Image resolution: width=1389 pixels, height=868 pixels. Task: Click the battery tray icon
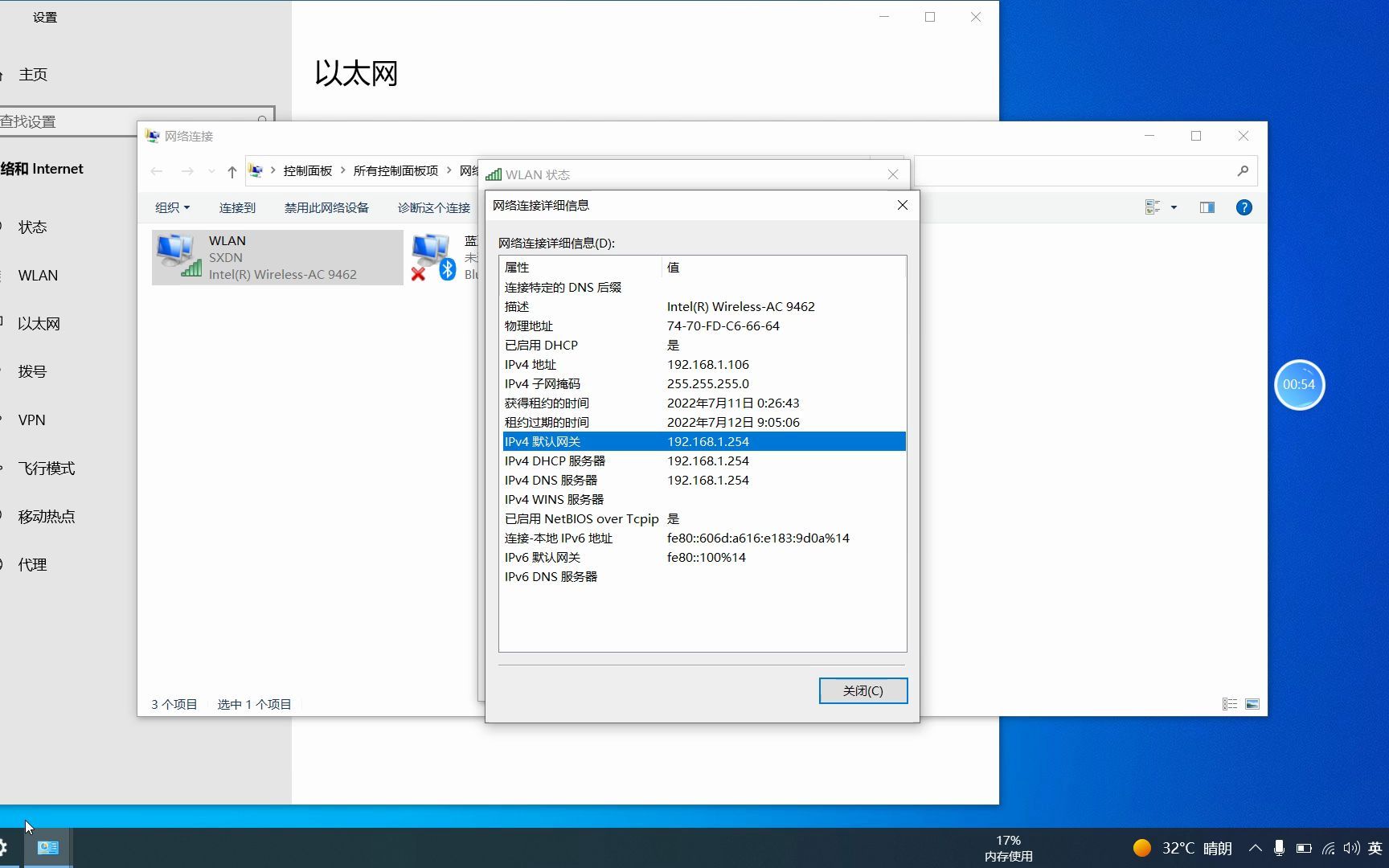point(1304,848)
